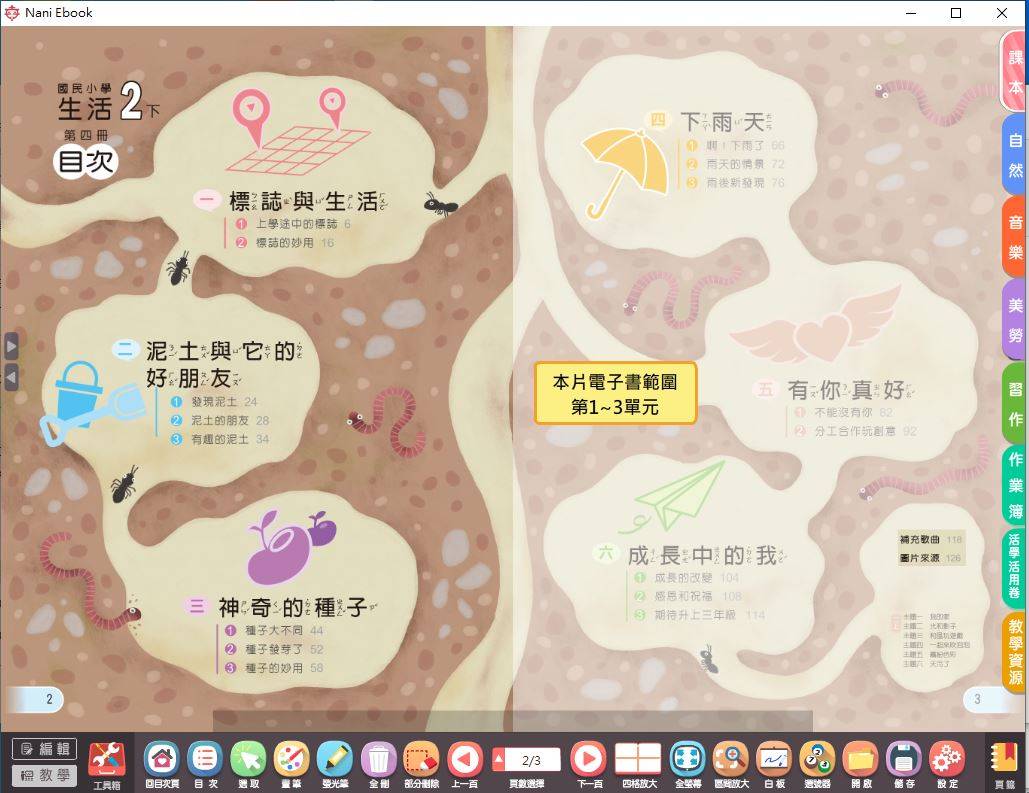Viewport: 1029px width, 793px height.
Task: Open the 頁籤 bookmark notebook icon
Action: 1005,765
